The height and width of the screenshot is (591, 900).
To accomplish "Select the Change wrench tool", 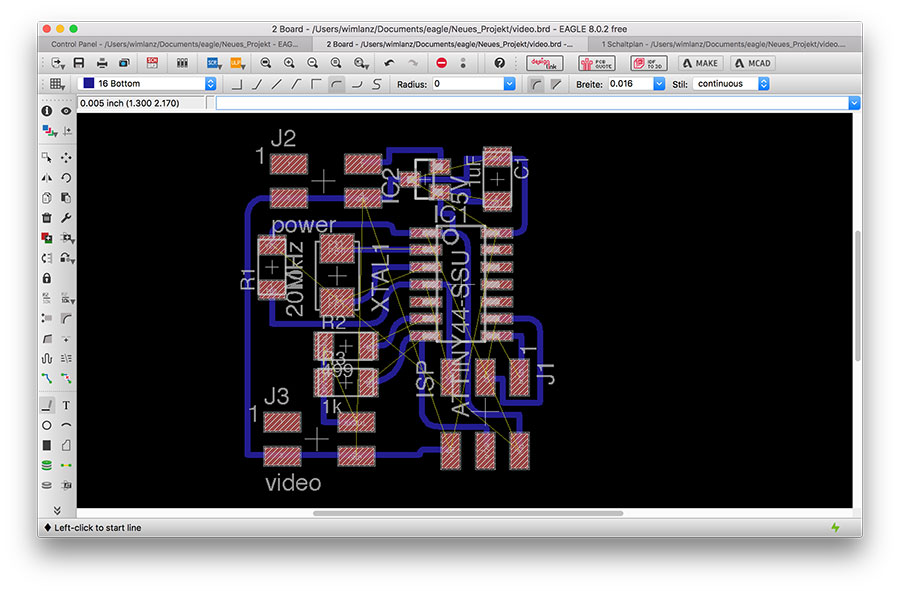I will click(67, 217).
